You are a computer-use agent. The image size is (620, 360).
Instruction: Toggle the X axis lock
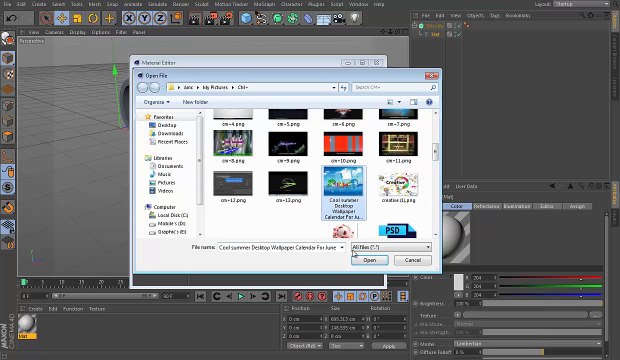(129, 18)
